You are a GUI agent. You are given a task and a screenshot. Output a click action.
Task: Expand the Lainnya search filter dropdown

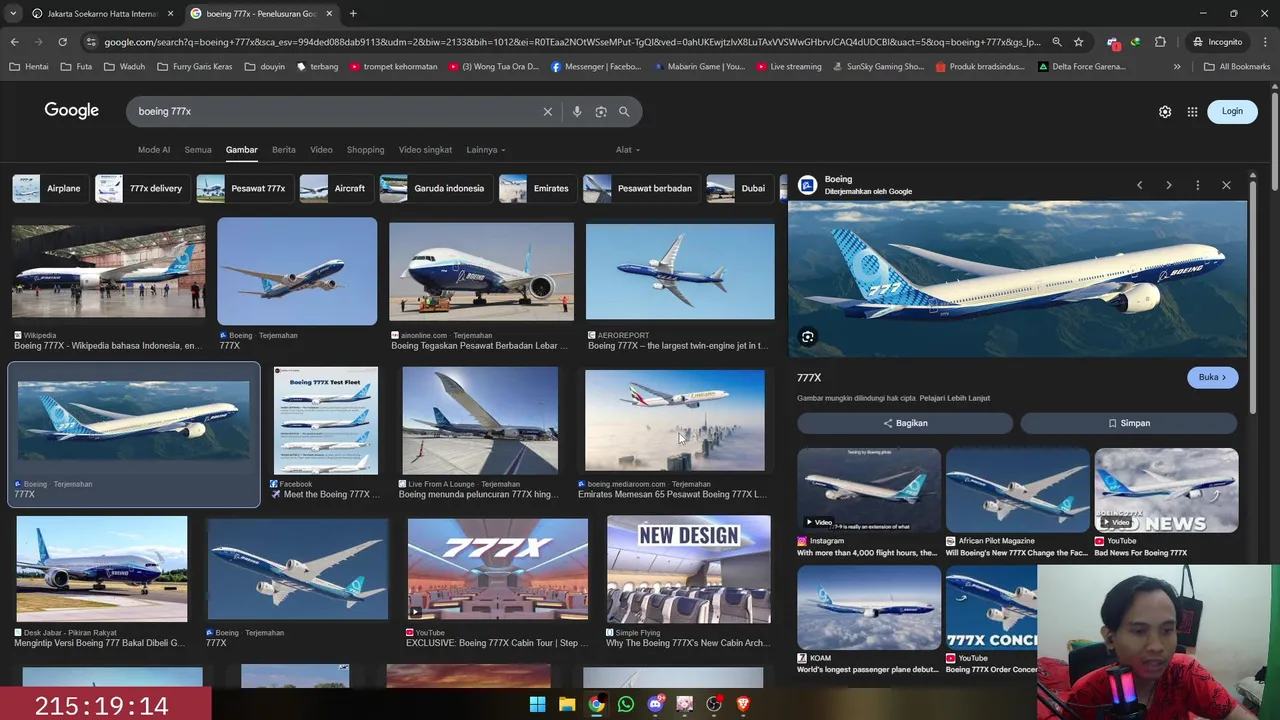tap(486, 150)
